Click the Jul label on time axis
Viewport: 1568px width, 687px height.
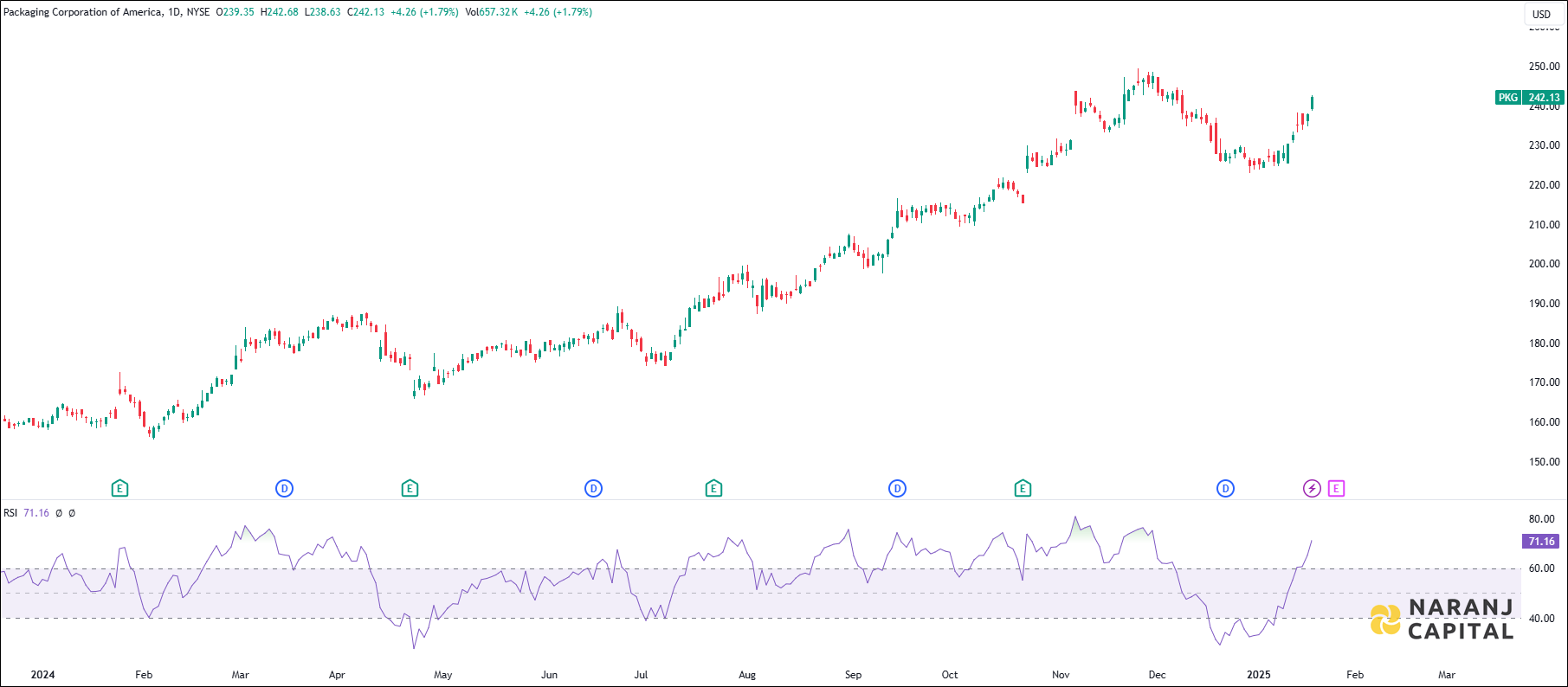click(641, 675)
